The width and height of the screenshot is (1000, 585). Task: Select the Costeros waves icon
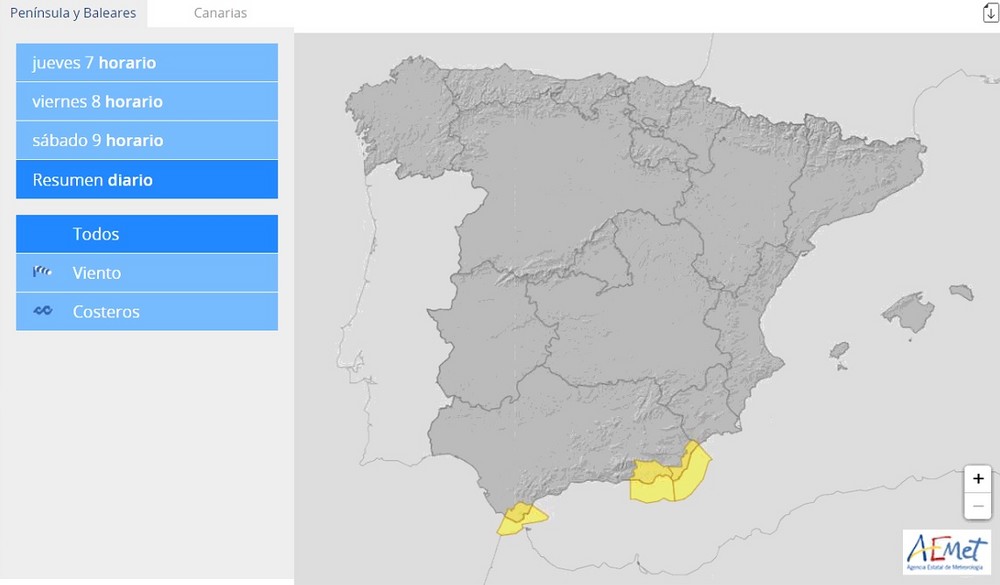42,311
